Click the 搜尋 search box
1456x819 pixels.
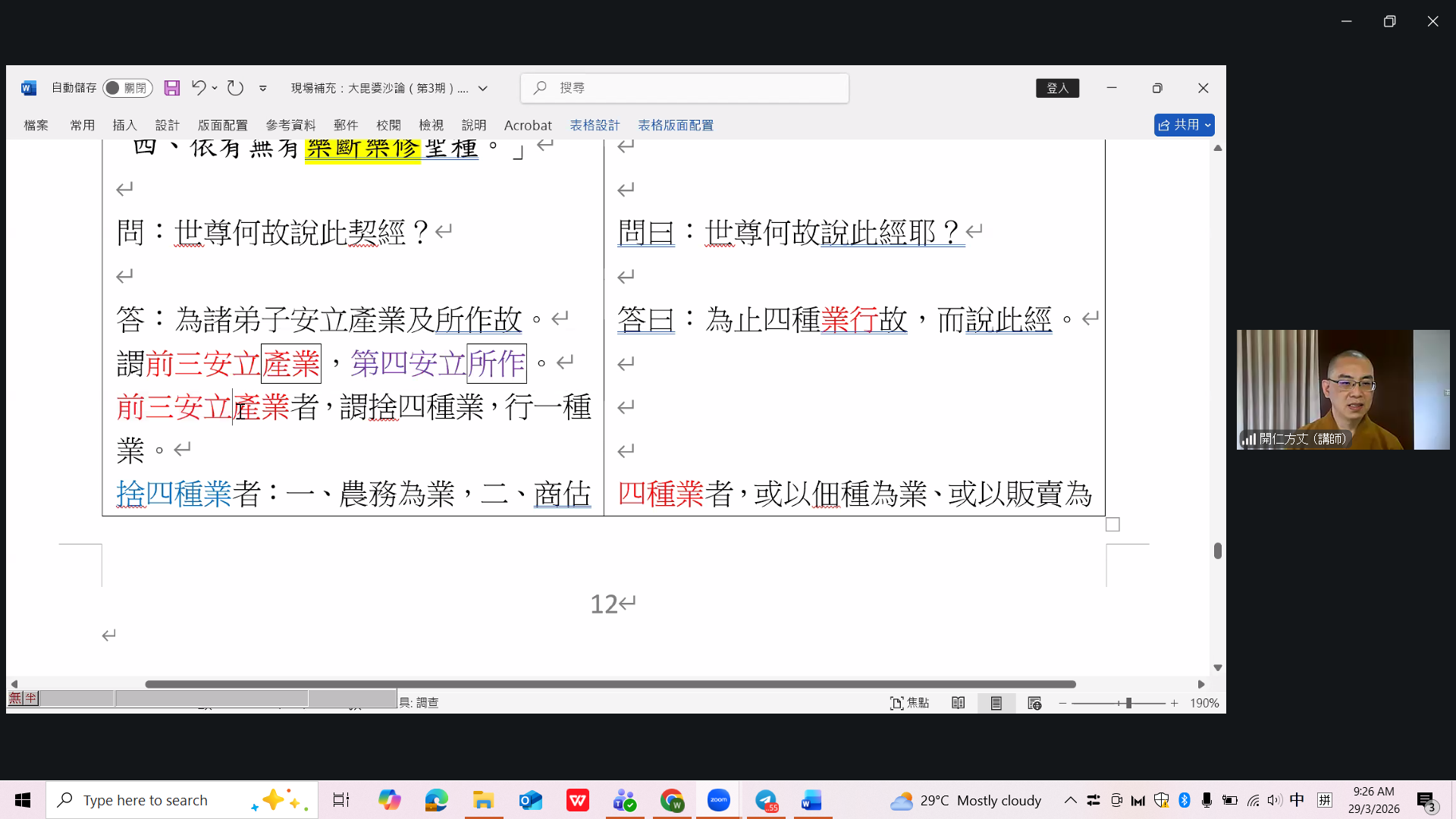(x=684, y=88)
